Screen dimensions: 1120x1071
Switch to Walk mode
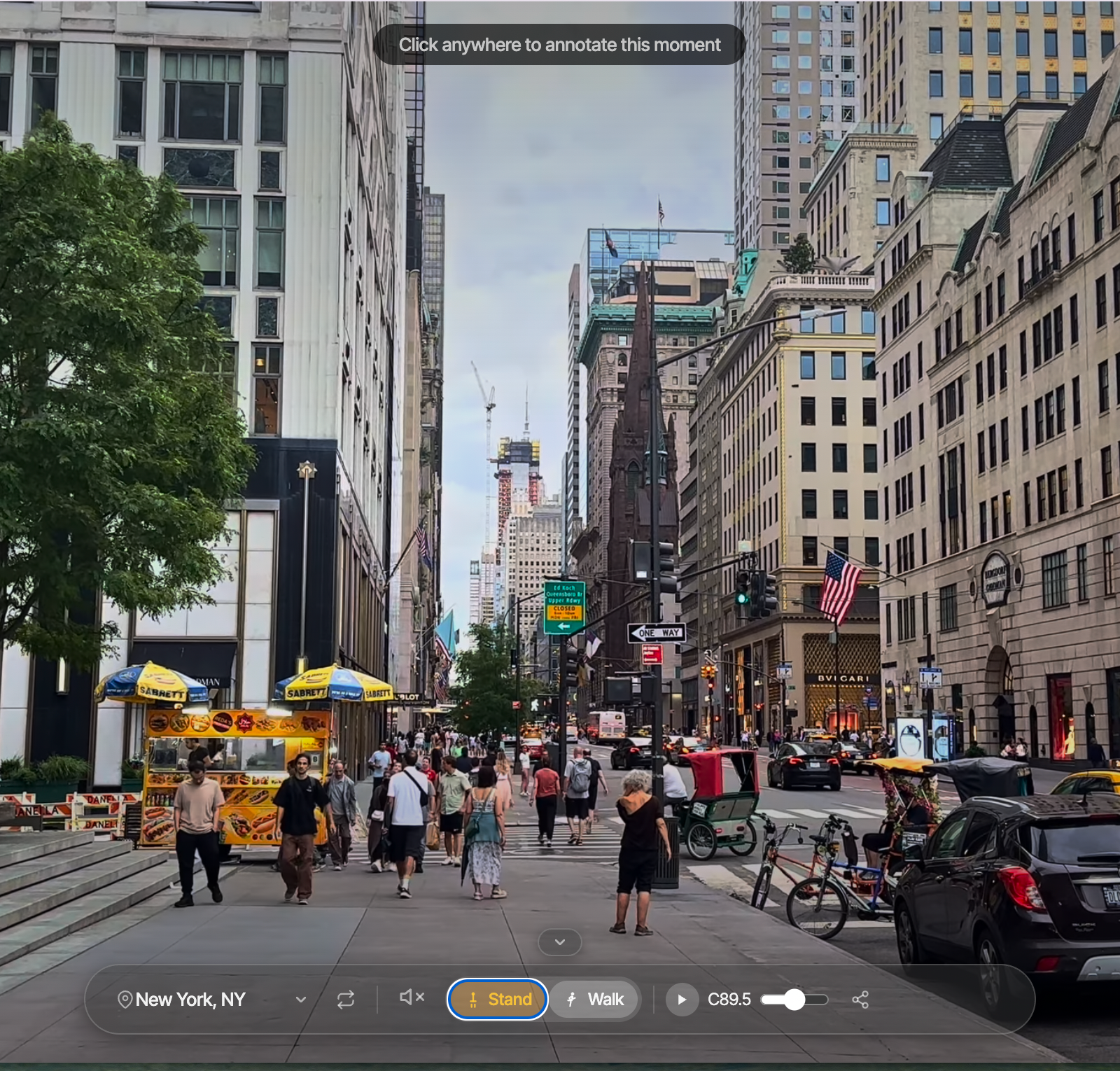click(594, 1000)
